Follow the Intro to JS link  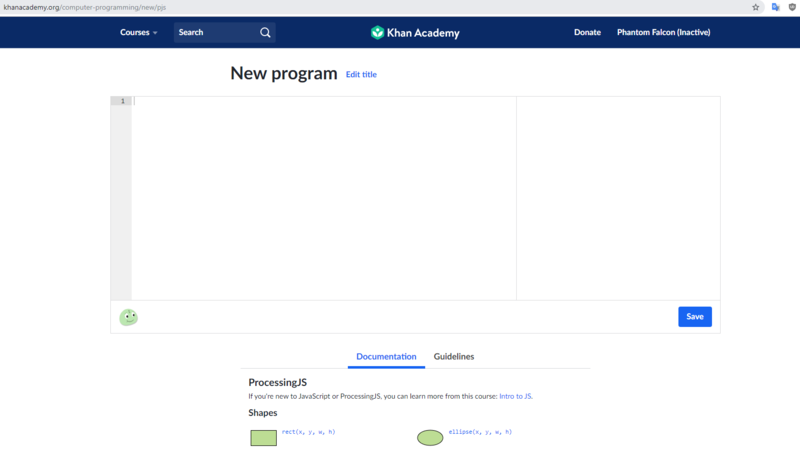click(515, 397)
